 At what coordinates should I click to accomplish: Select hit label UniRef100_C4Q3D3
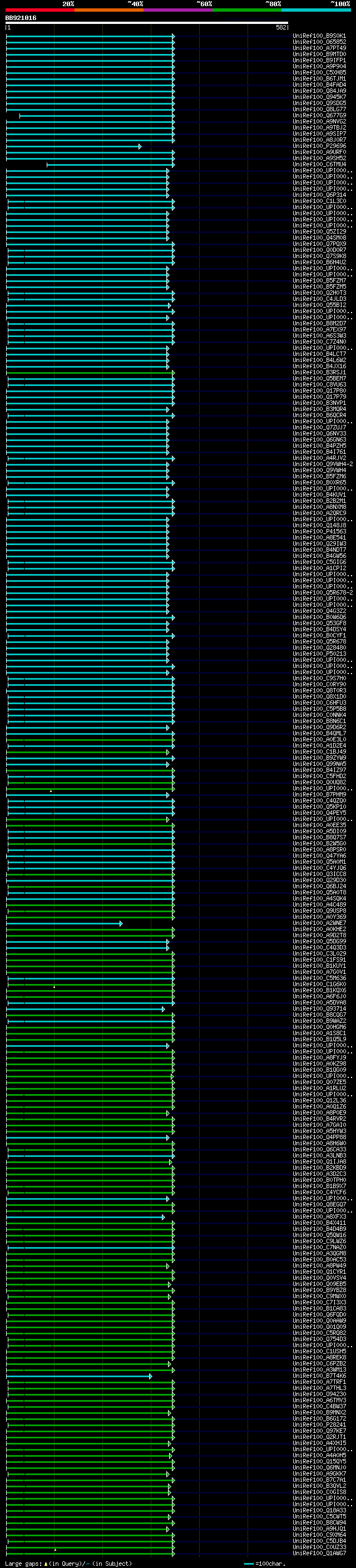(x=319, y=948)
